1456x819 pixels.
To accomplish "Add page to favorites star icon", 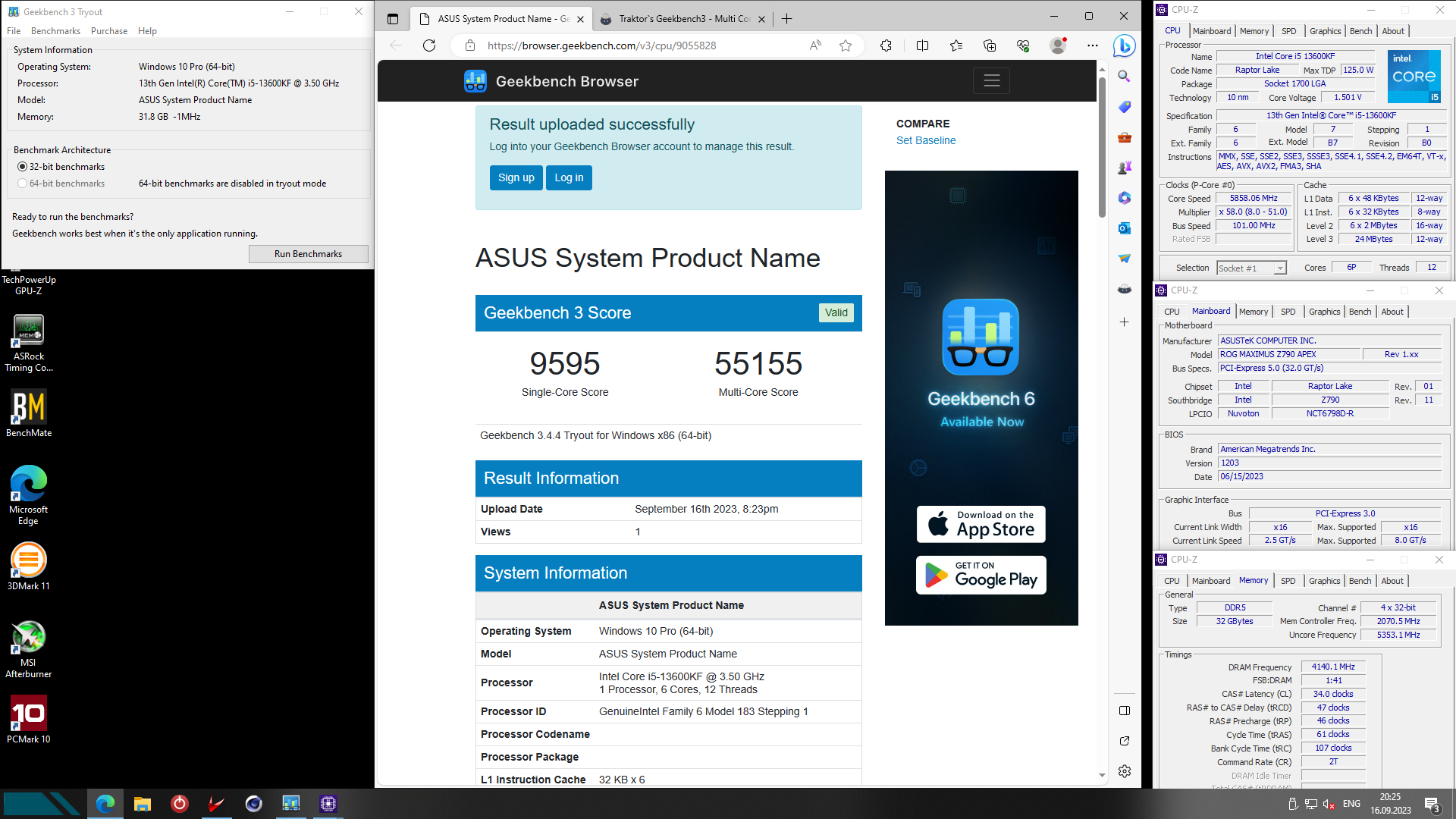I will click(846, 45).
